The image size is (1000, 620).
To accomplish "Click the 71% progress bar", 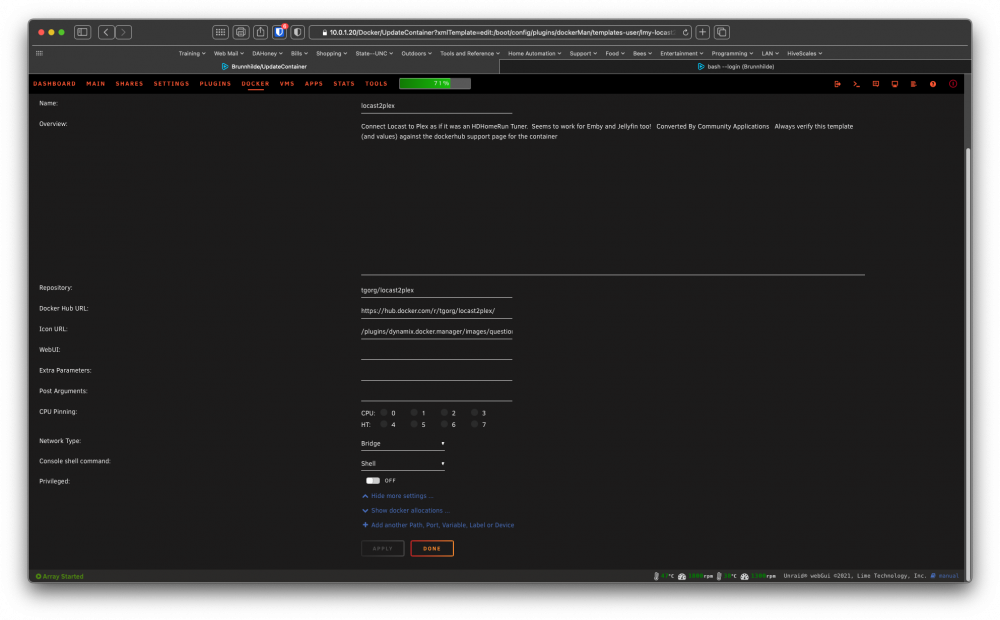I will (435, 84).
